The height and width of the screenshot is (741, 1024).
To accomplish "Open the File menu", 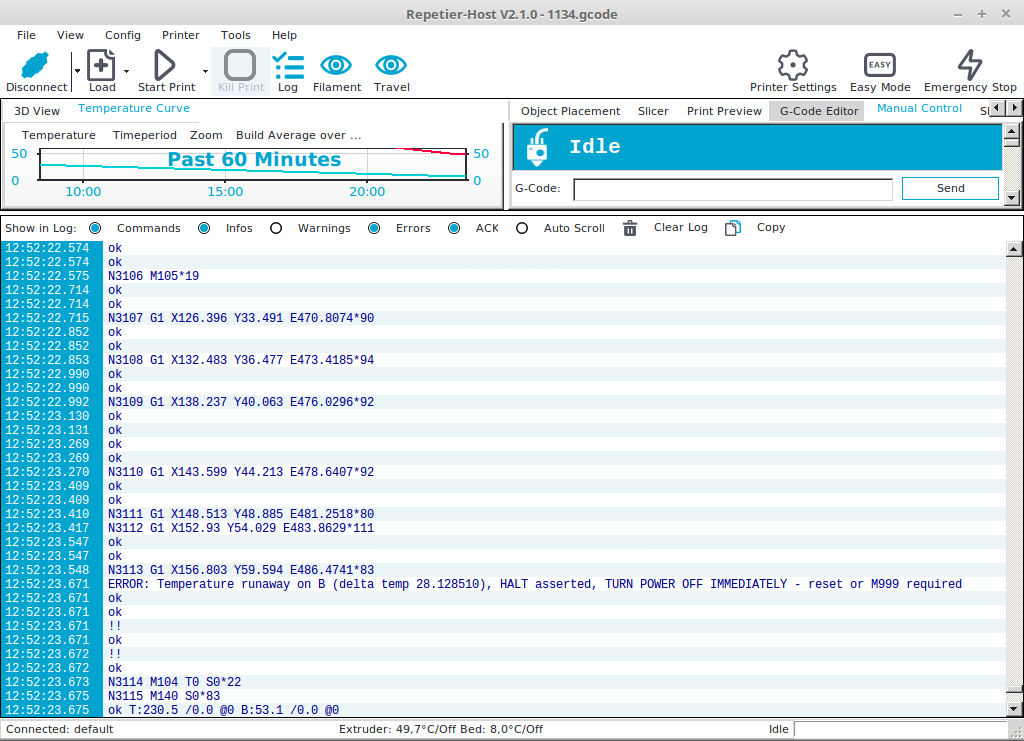I will click(x=26, y=35).
